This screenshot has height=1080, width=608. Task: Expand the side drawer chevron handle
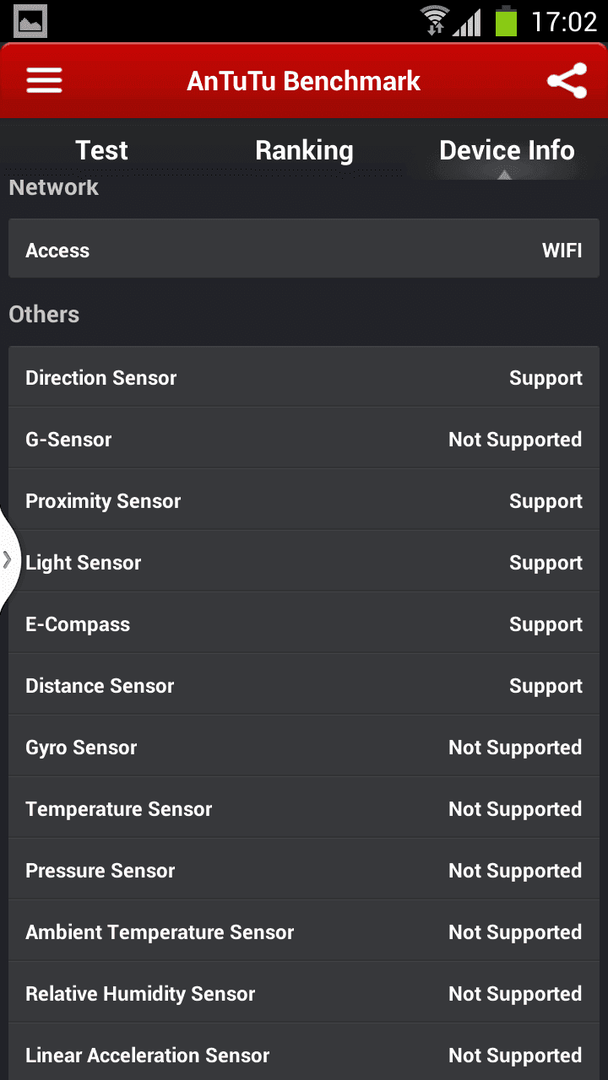point(10,559)
